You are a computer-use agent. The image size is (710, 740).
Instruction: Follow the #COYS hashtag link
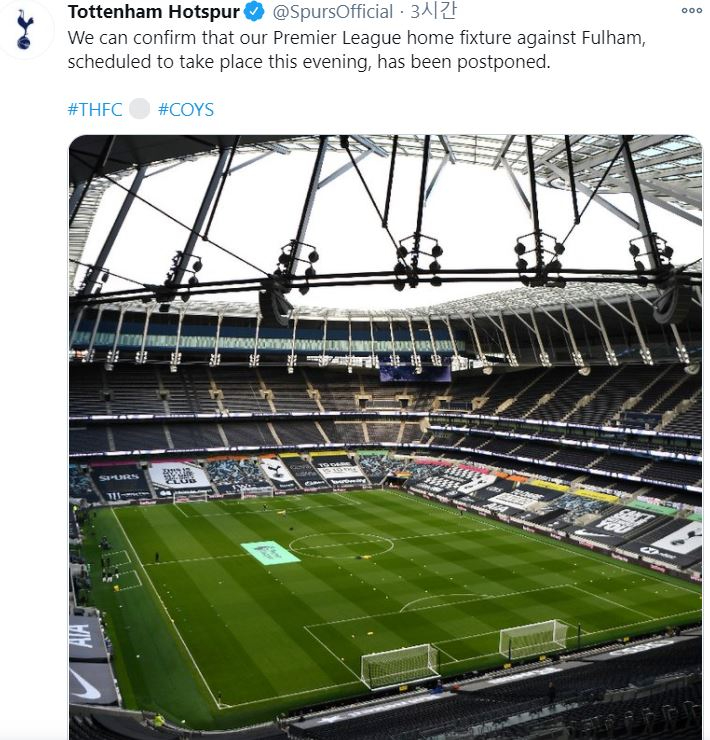pos(186,109)
